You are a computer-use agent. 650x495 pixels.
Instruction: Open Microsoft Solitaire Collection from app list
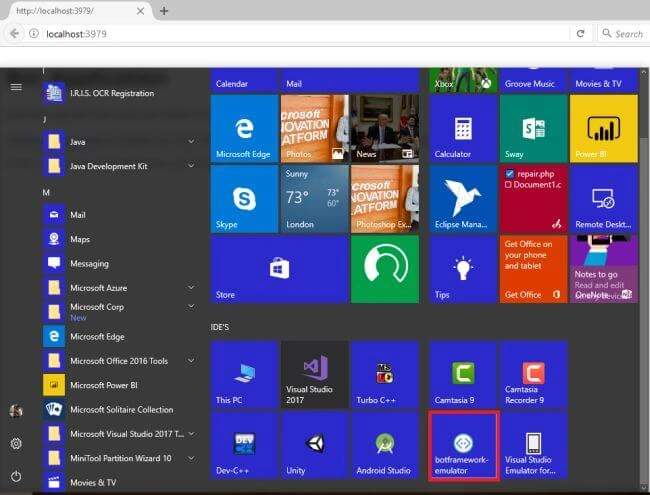tap(119, 410)
